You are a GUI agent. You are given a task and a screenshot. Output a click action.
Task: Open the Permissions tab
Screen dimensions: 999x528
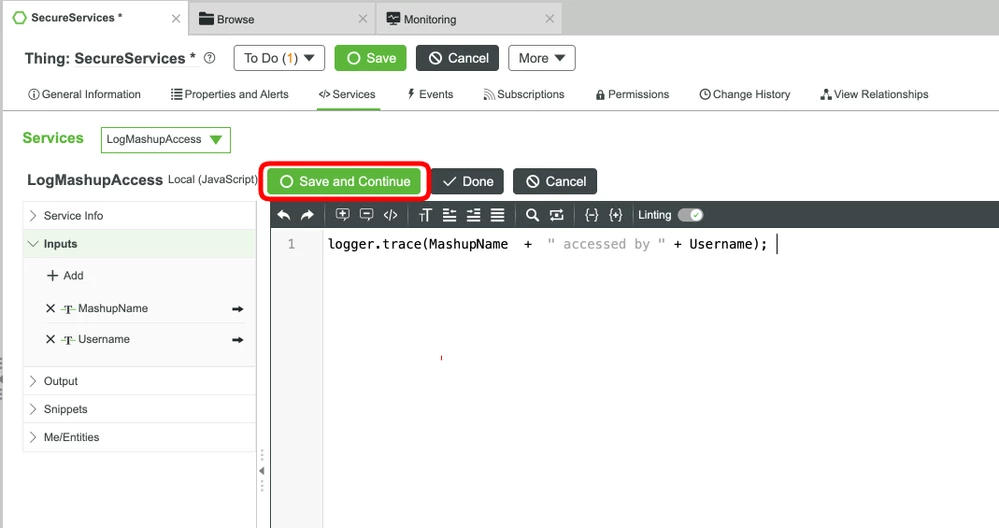pyautogui.click(x=632, y=94)
